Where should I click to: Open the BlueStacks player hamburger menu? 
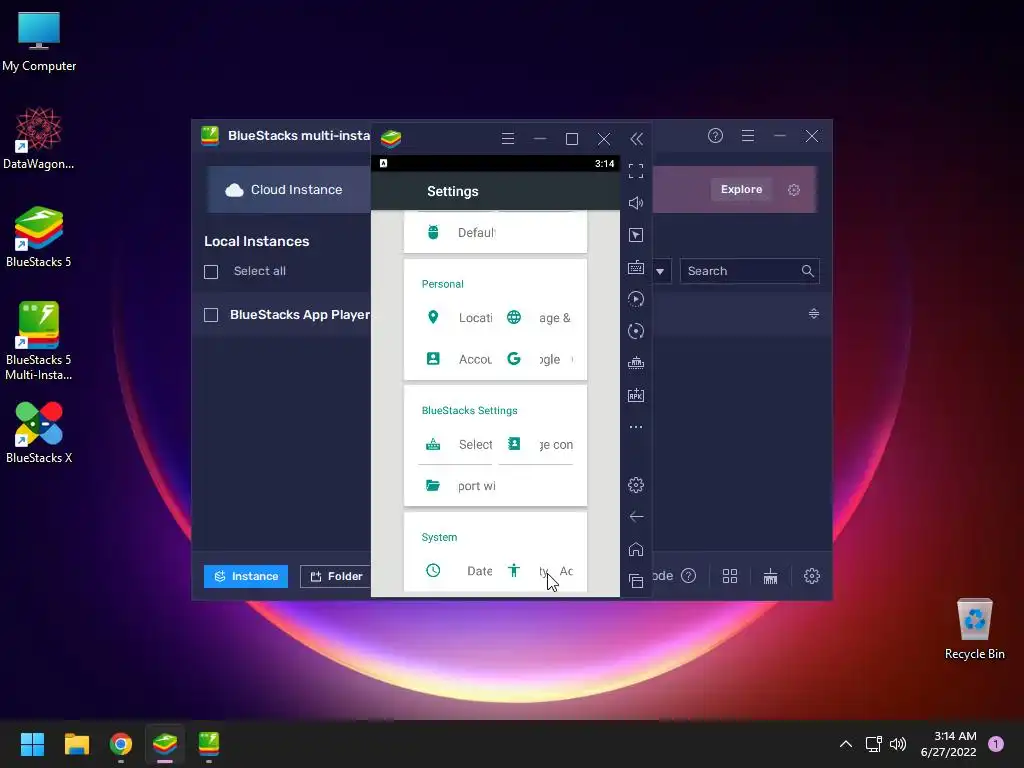507,138
